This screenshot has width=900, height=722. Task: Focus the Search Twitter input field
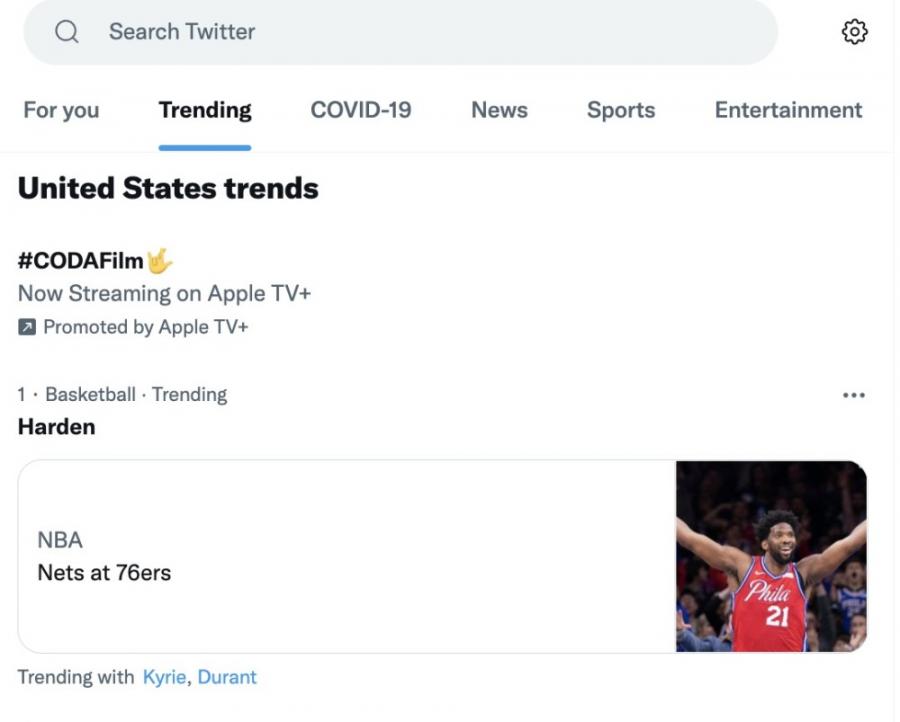[x=400, y=32]
